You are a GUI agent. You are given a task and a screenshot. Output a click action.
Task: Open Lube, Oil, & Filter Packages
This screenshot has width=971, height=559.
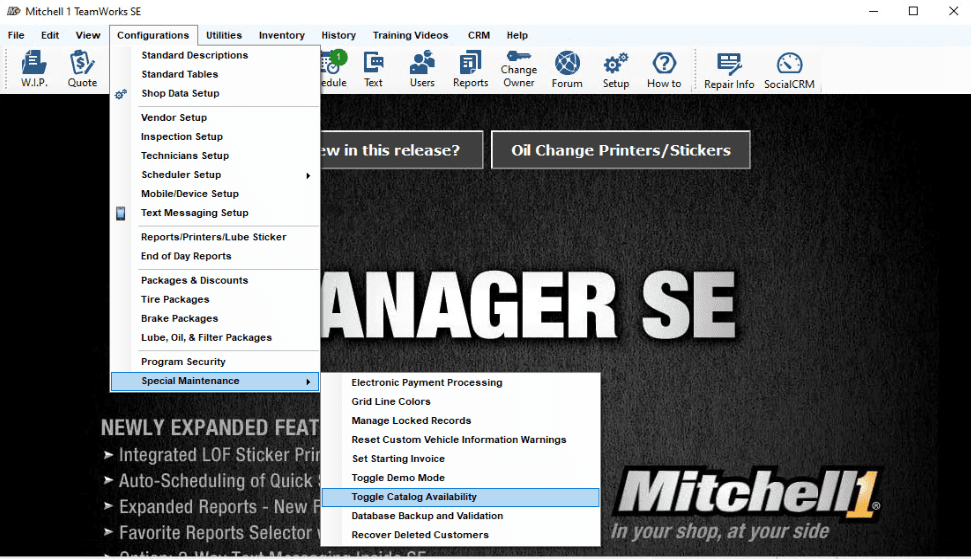click(206, 338)
